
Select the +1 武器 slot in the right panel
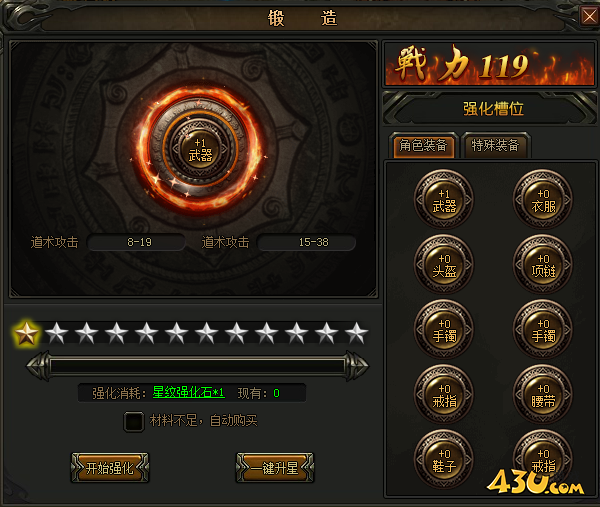click(444, 199)
